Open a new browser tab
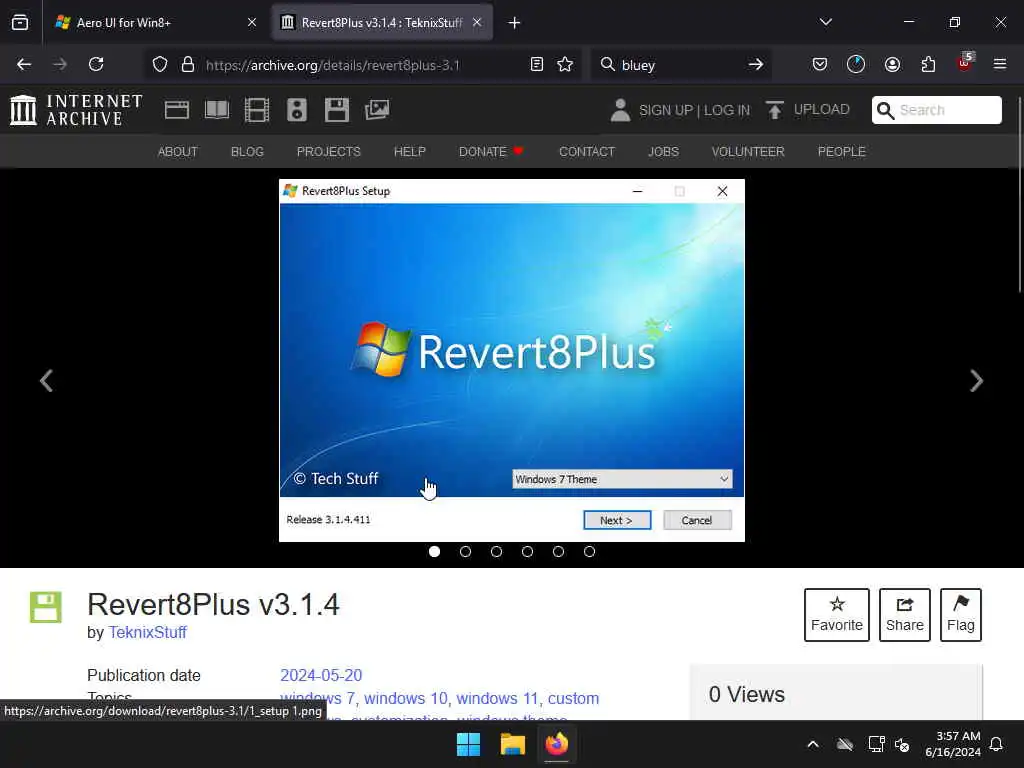Viewport: 1024px width, 768px height. click(x=515, y=23)
